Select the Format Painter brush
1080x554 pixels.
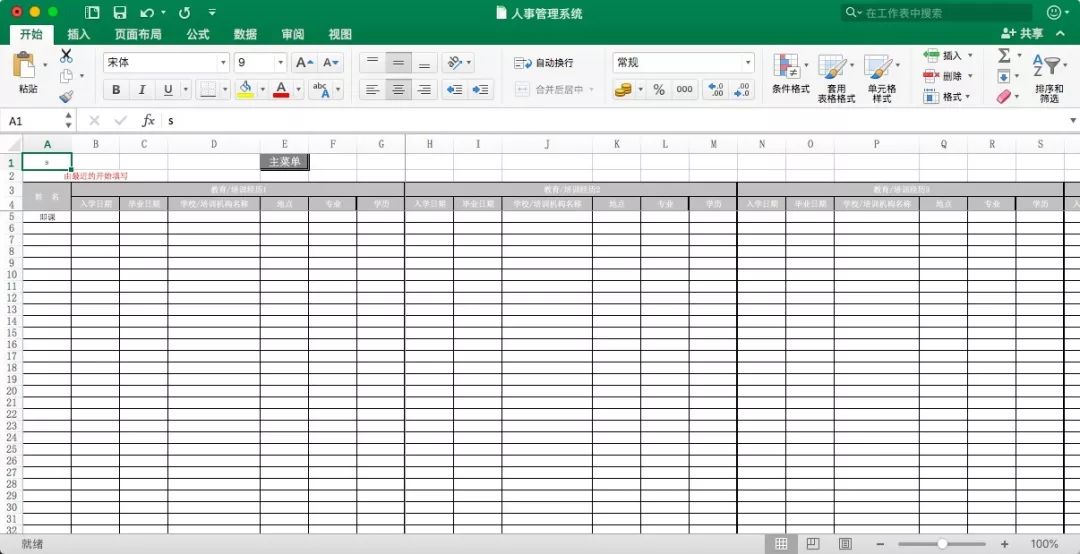coord(66,96)
